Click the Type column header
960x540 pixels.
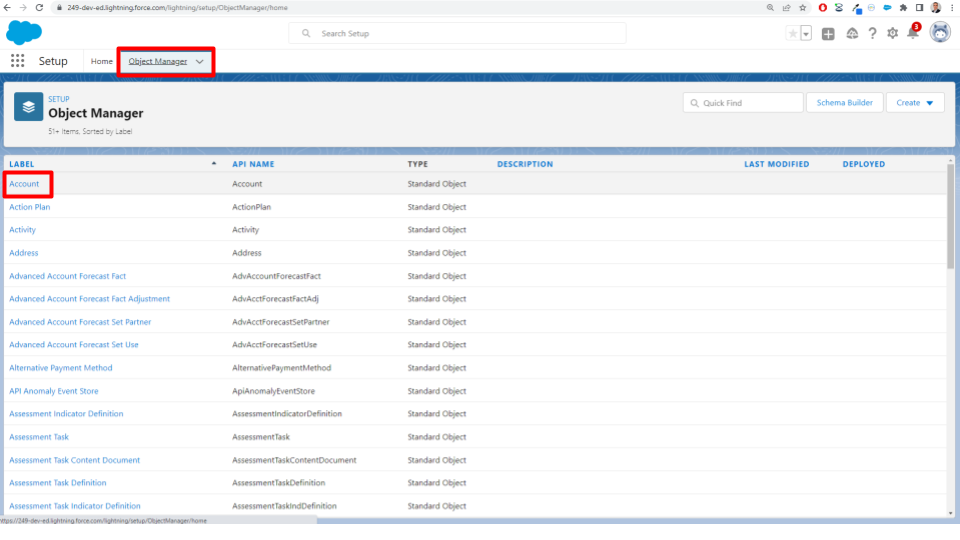418,164
